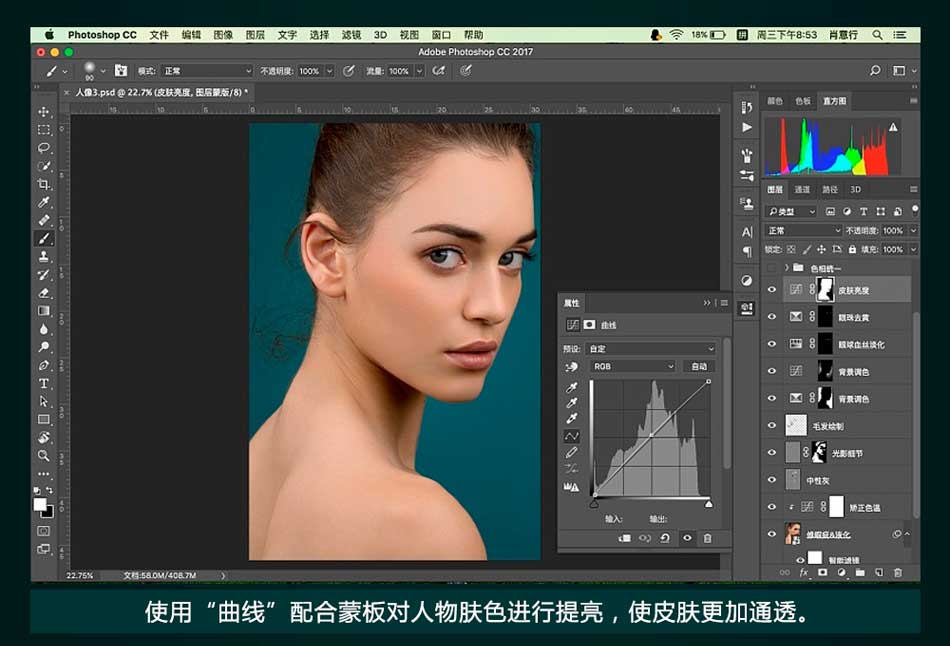Reset curves adjustment to defaults
This screenshot has width=950, height=646.
pos(666,538)
